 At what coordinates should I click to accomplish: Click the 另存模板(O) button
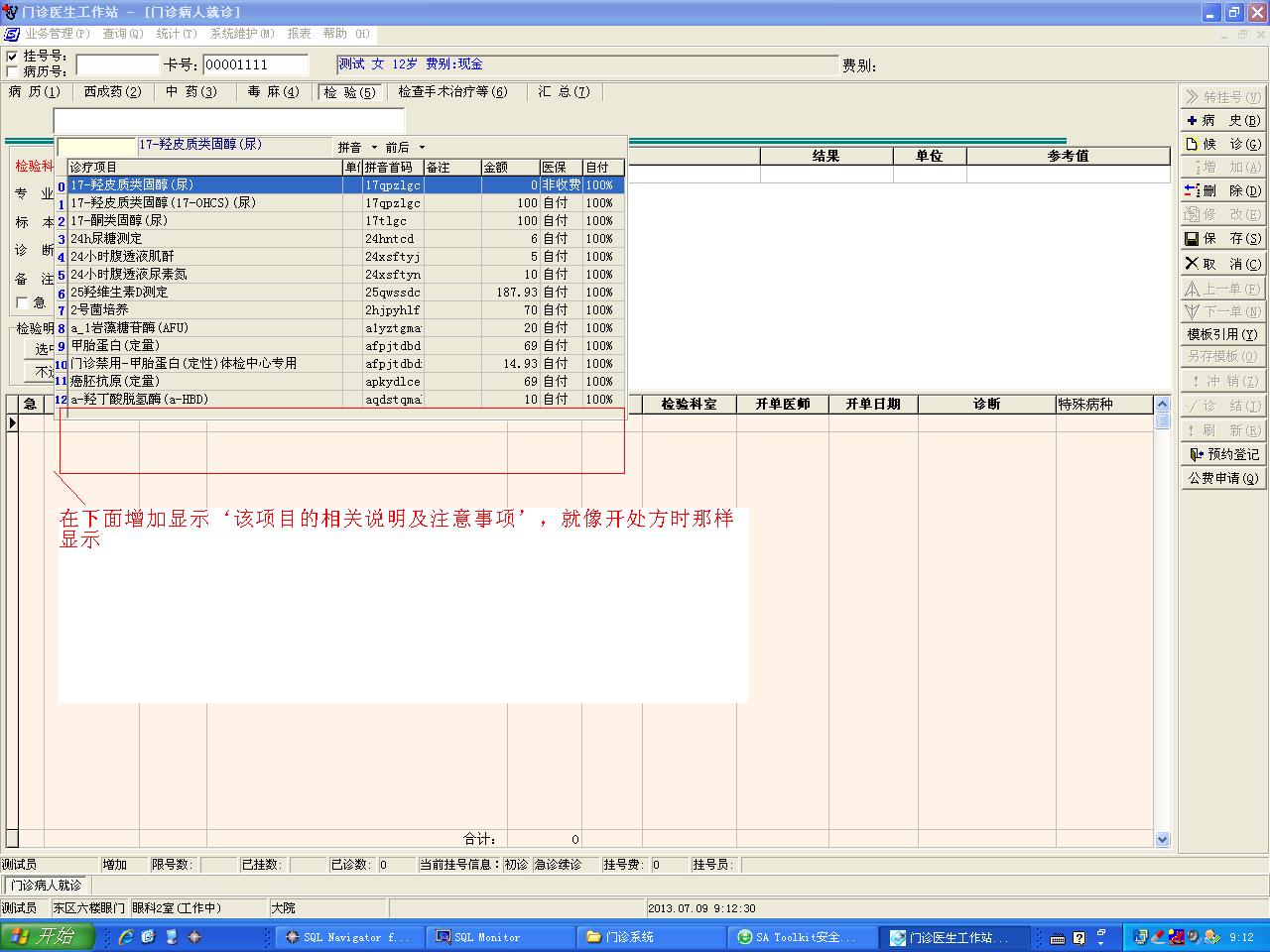[x=1222, y=356]
